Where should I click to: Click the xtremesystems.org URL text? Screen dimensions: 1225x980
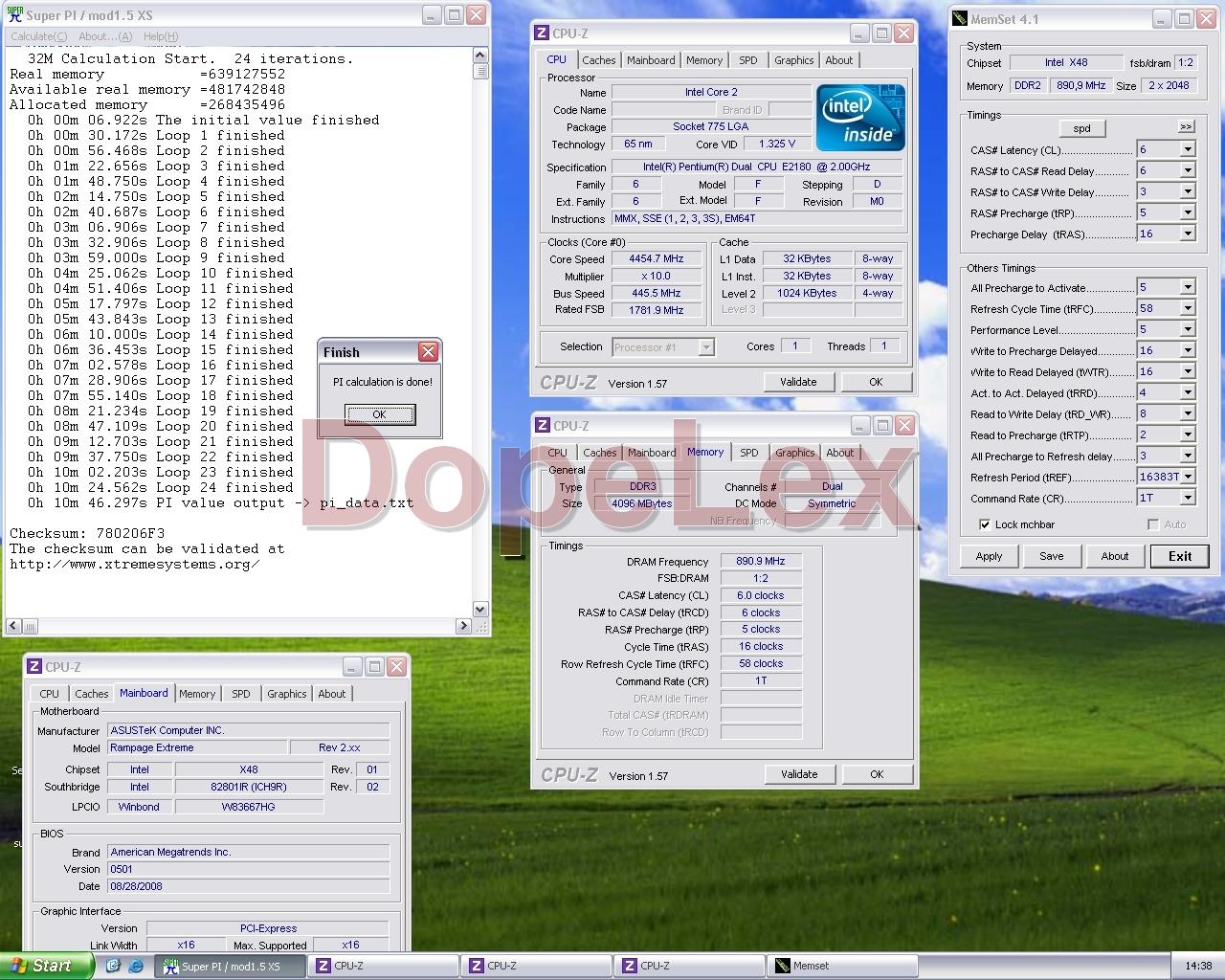135,564
